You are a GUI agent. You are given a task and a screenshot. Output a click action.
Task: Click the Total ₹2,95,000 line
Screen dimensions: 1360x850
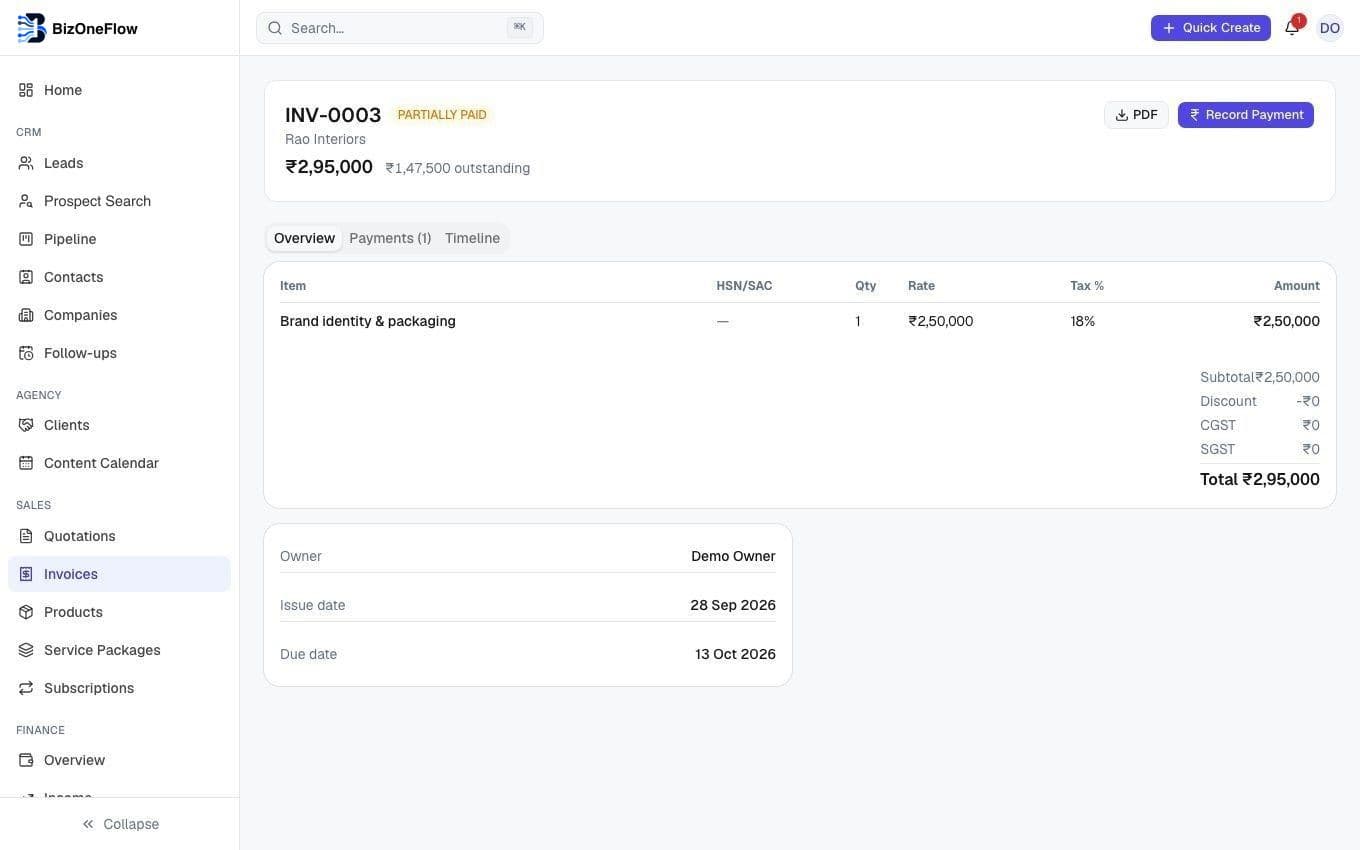(x=1260, y=479)
